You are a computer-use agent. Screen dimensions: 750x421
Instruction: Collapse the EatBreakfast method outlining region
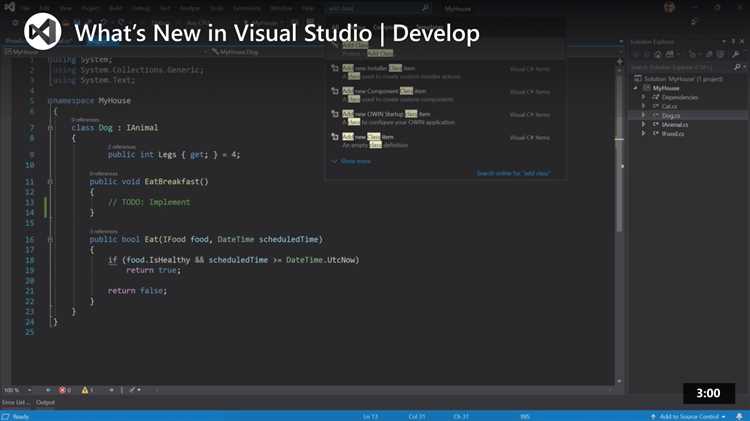coord(50,182)
